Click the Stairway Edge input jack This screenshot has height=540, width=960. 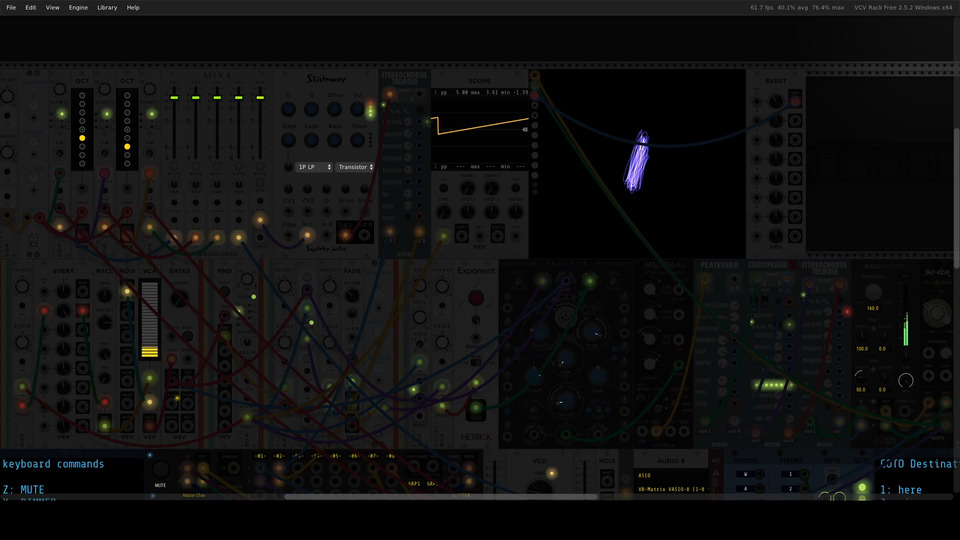pyautogui.click(x=288, y=234)
